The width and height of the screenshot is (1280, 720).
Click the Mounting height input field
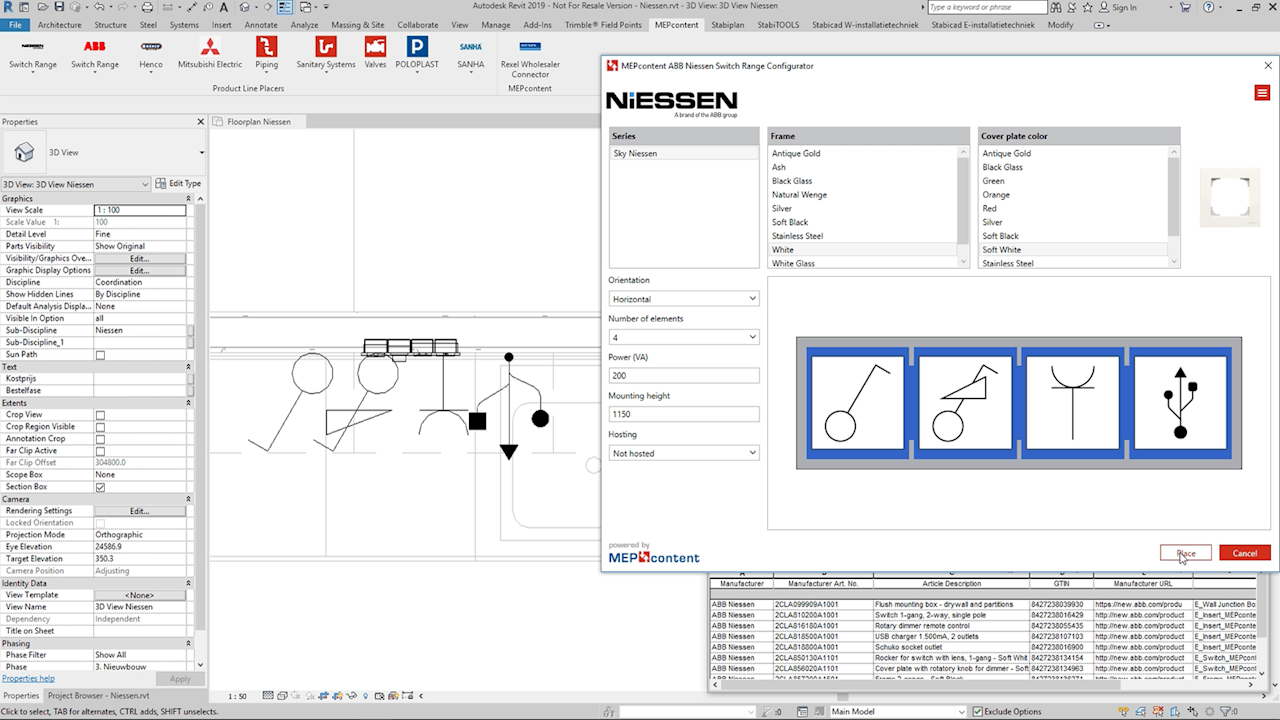pyautogui.click(x=684, y=414)
